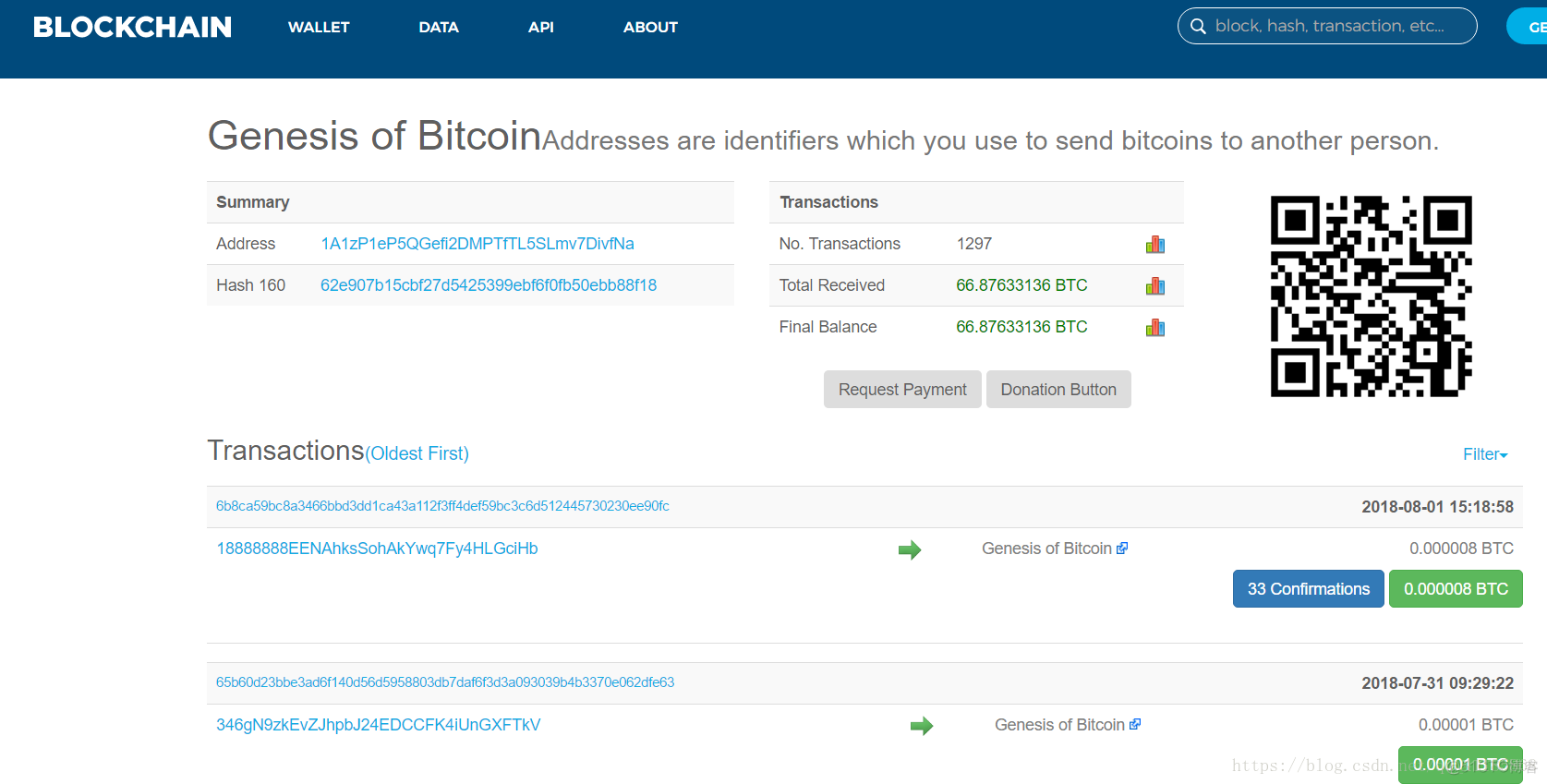1547x784 pixels.
Task: Click the transaction count 1297
Action: 974,244
